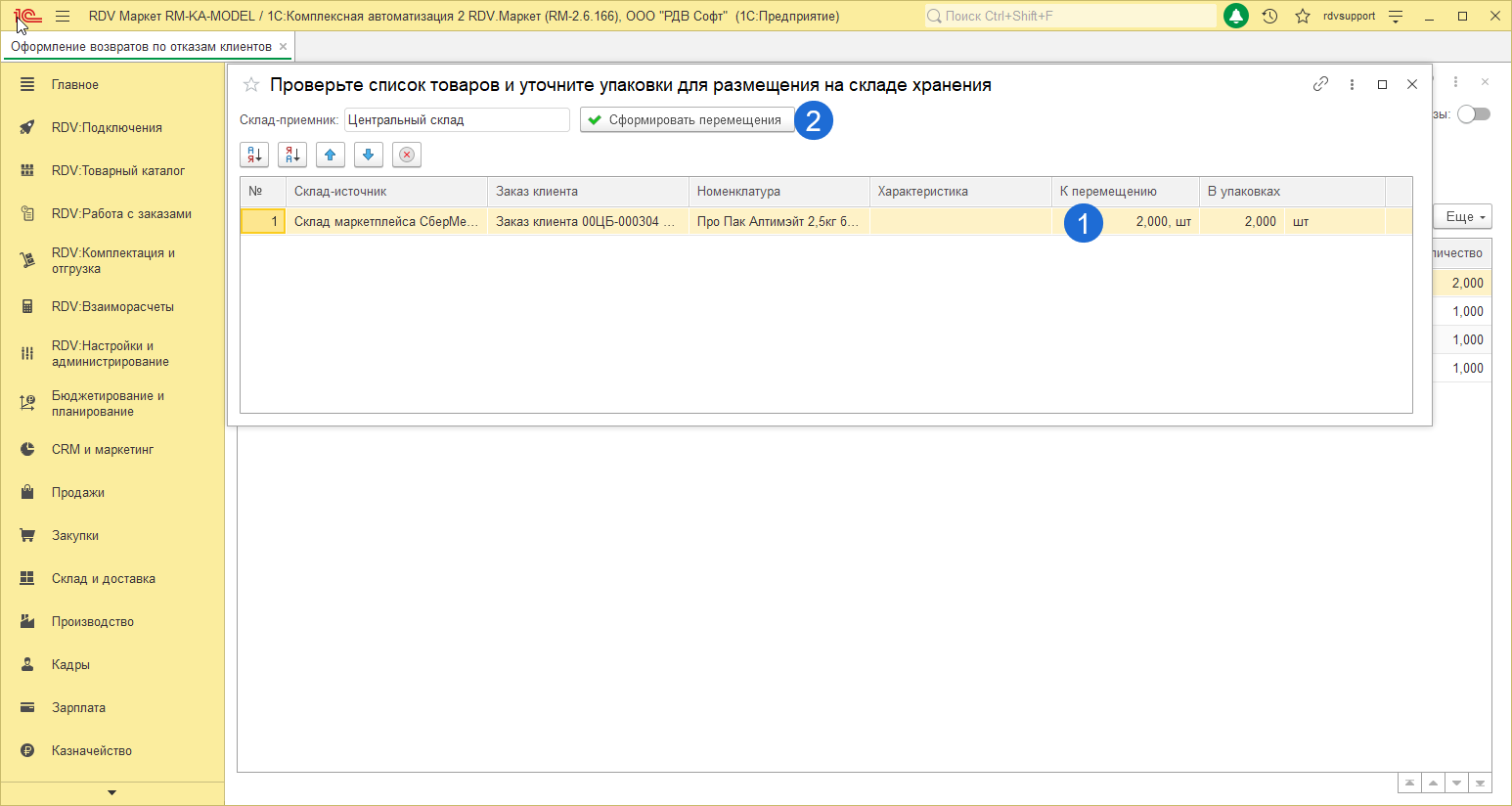
Task: Close the Оформление возвратов tab
Action: (x=284, y=47)
